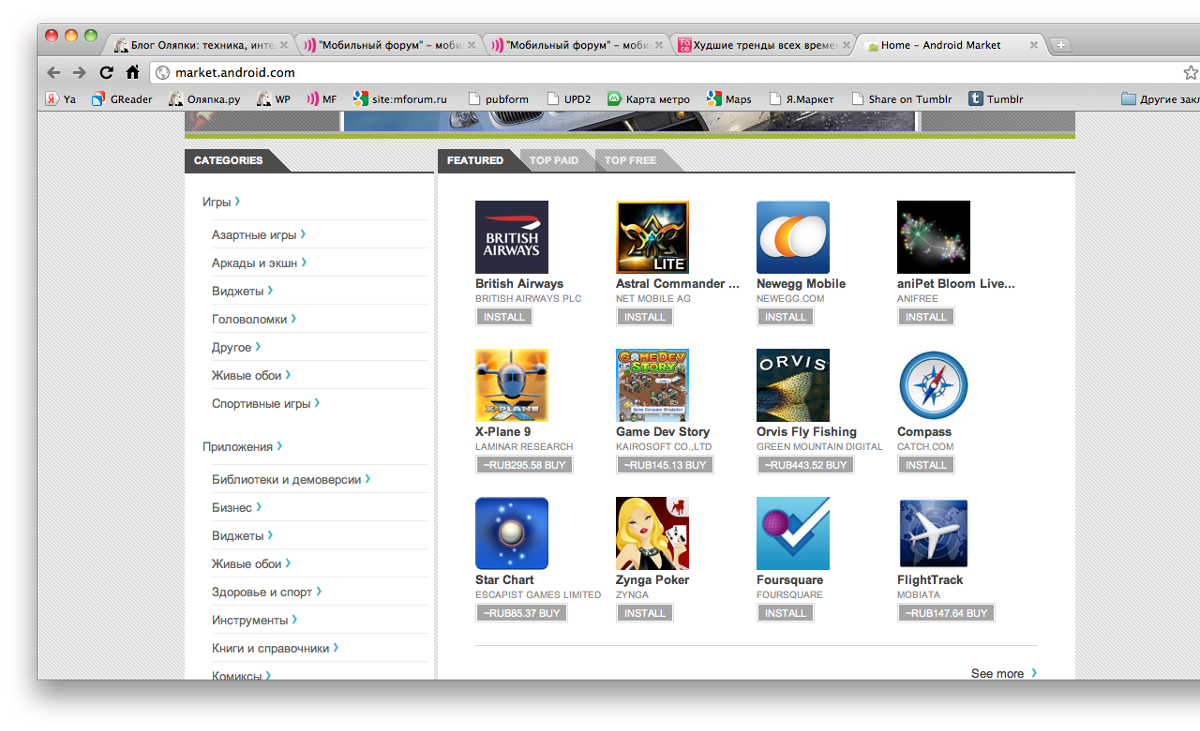Click the British Airways app icon

511,237
